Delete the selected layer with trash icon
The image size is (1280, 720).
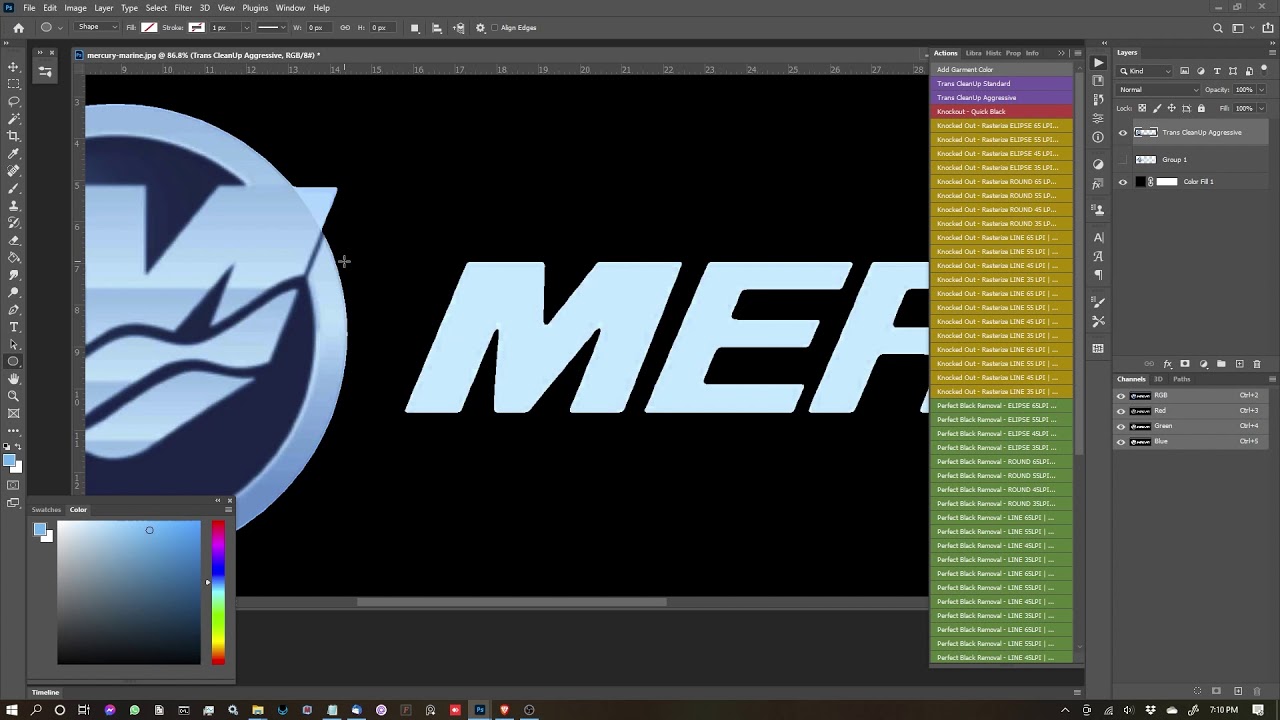[1257, 364]
